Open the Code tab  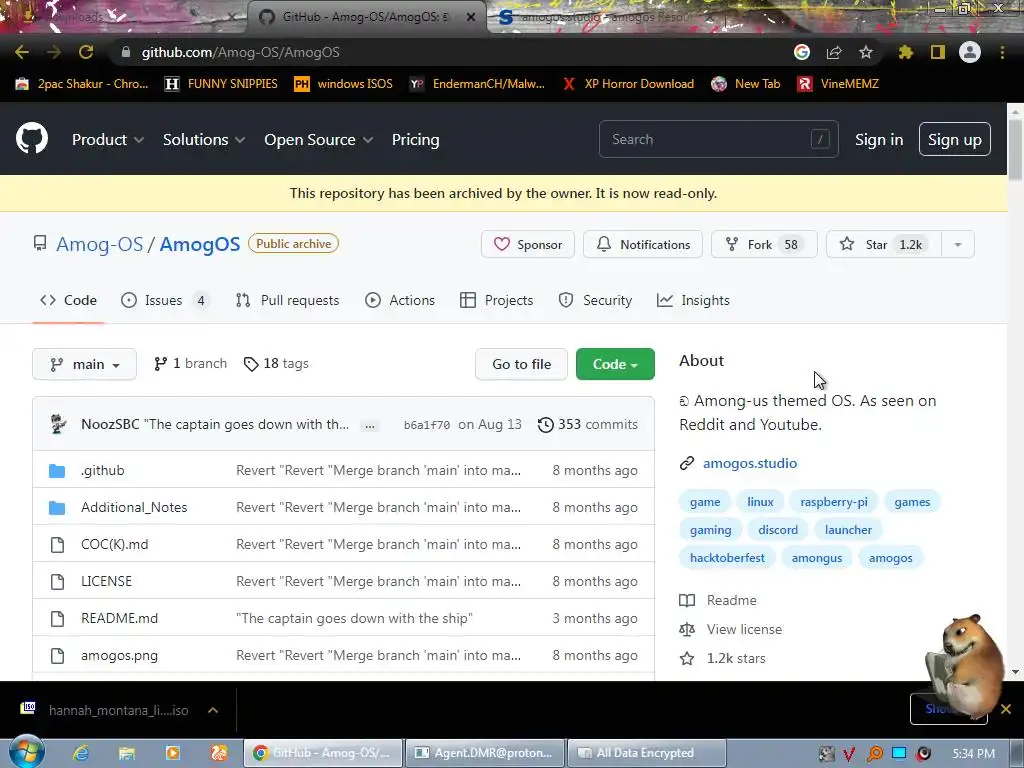(x=69, y=300)
